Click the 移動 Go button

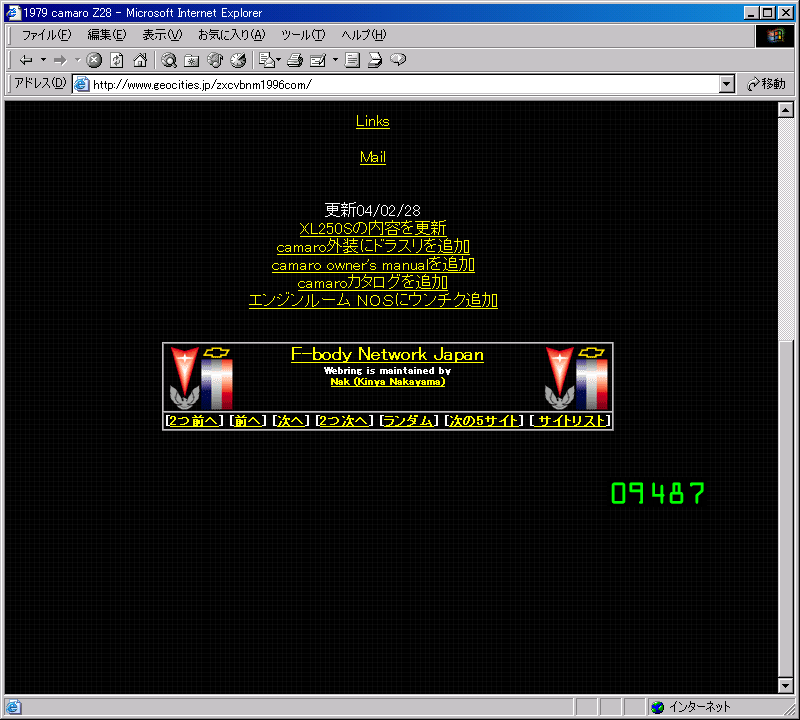coord(766,84)
